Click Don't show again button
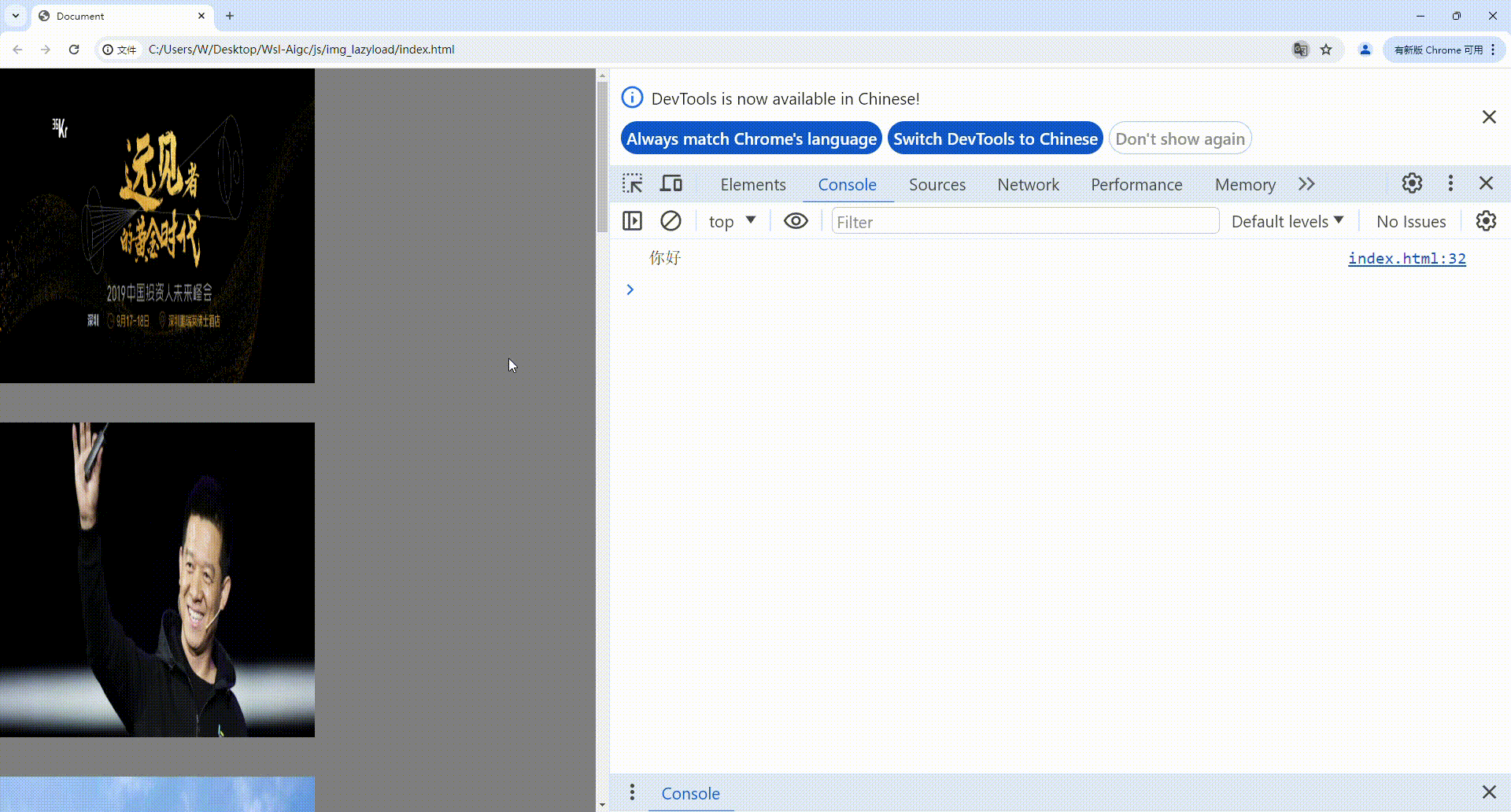 tap(1180, 138)
